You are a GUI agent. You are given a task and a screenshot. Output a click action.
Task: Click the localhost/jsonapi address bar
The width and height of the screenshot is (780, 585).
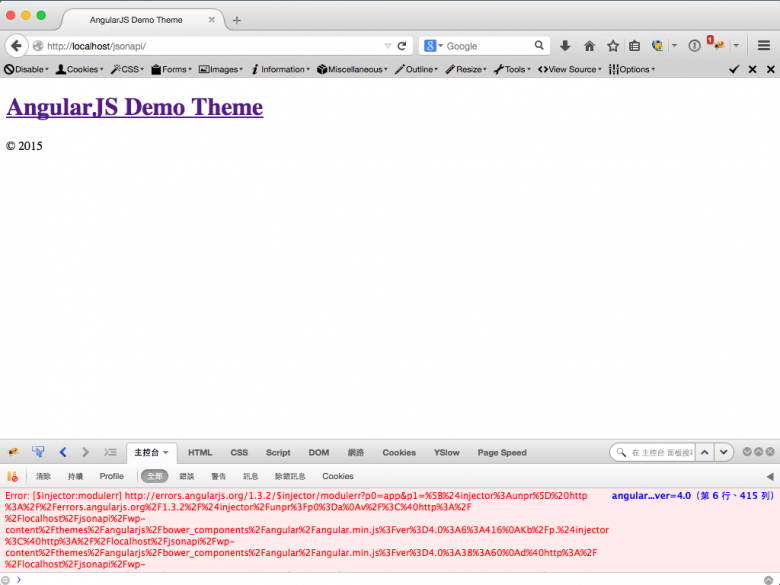pos(214,46)
